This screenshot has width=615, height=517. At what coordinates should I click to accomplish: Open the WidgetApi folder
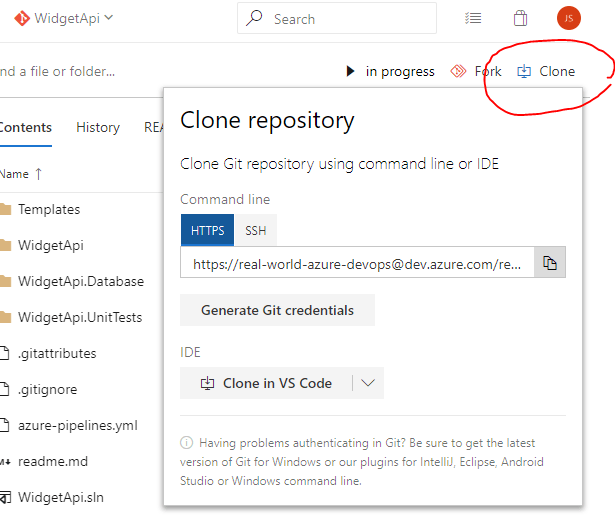51,246
